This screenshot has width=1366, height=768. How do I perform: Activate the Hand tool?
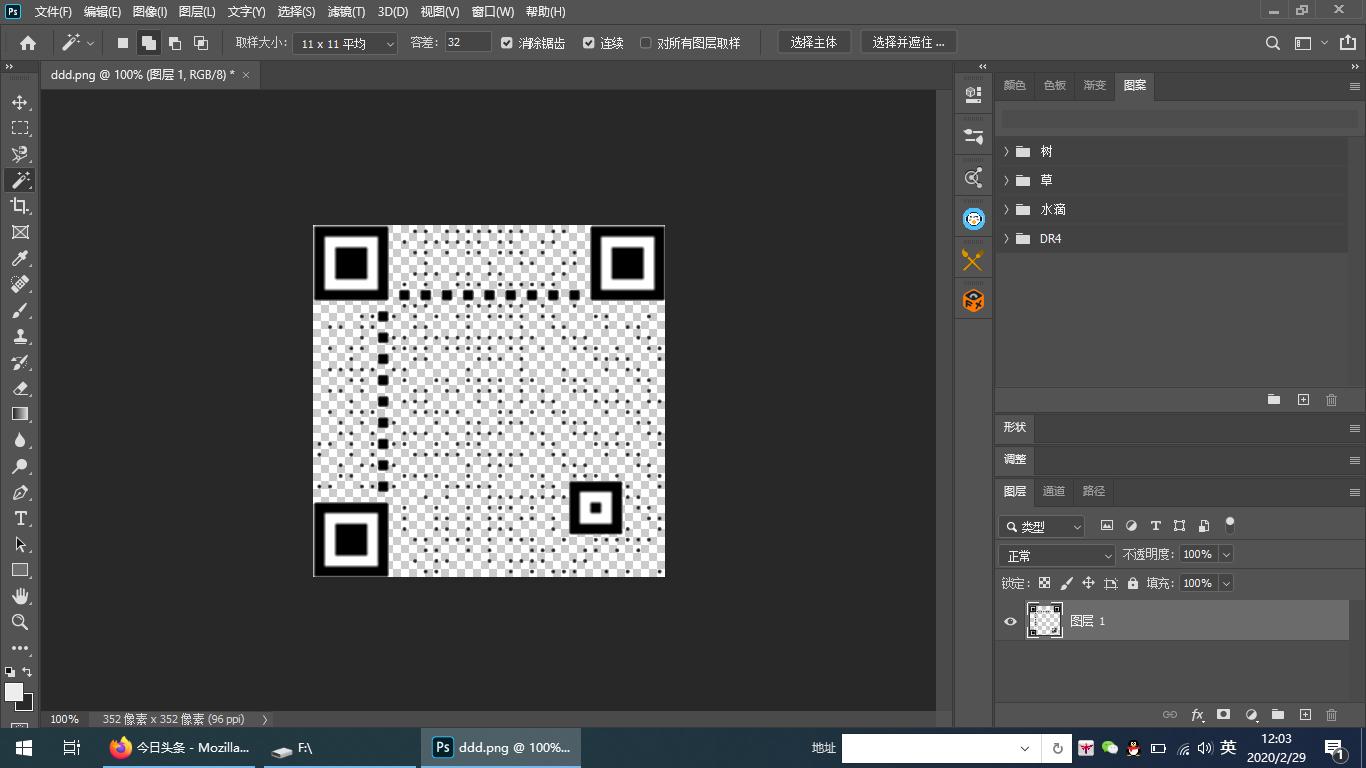(x=20, y=596)
